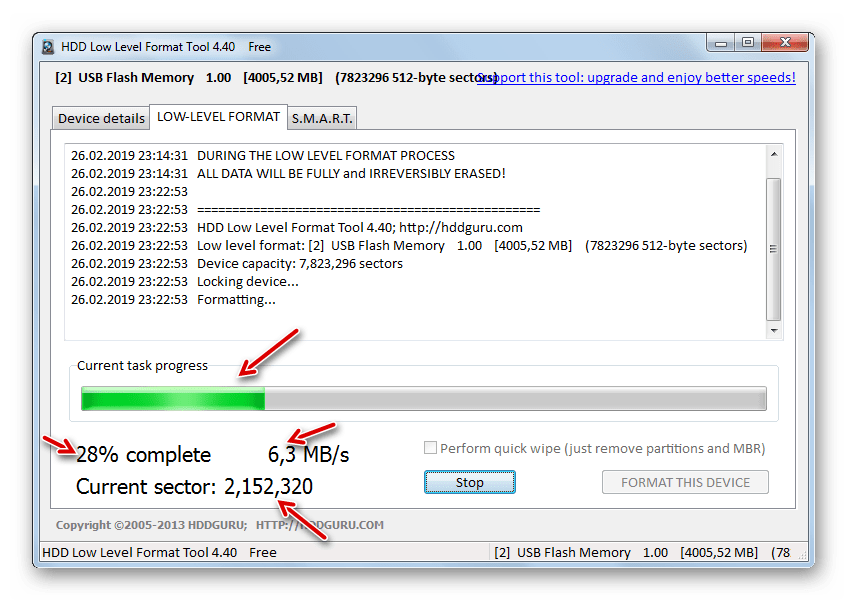Viewport: 848px width, 601px height.
Task: Minimize the HDD Low Level Format Tool window
Action: (721, 43)
